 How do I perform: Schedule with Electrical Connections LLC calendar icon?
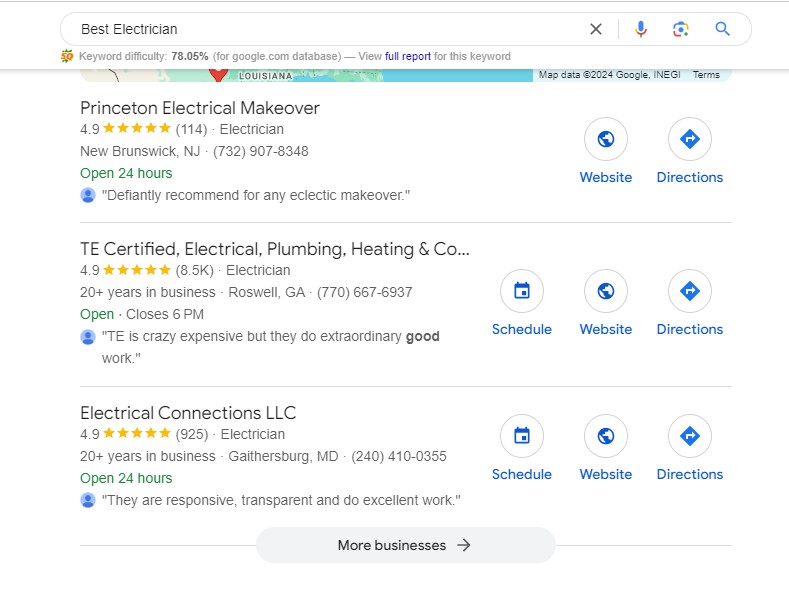pyautogui.click(x=522, y=436)
